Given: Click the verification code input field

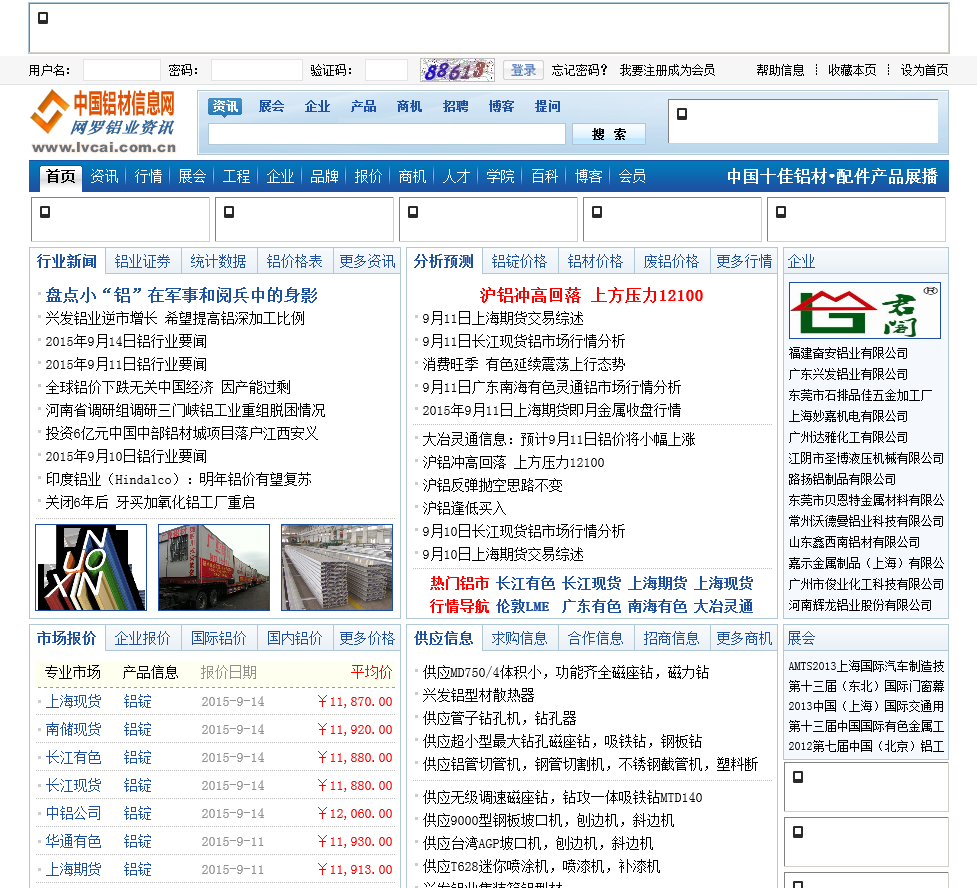Looking at the screenshot, I should tap(386, 70).
